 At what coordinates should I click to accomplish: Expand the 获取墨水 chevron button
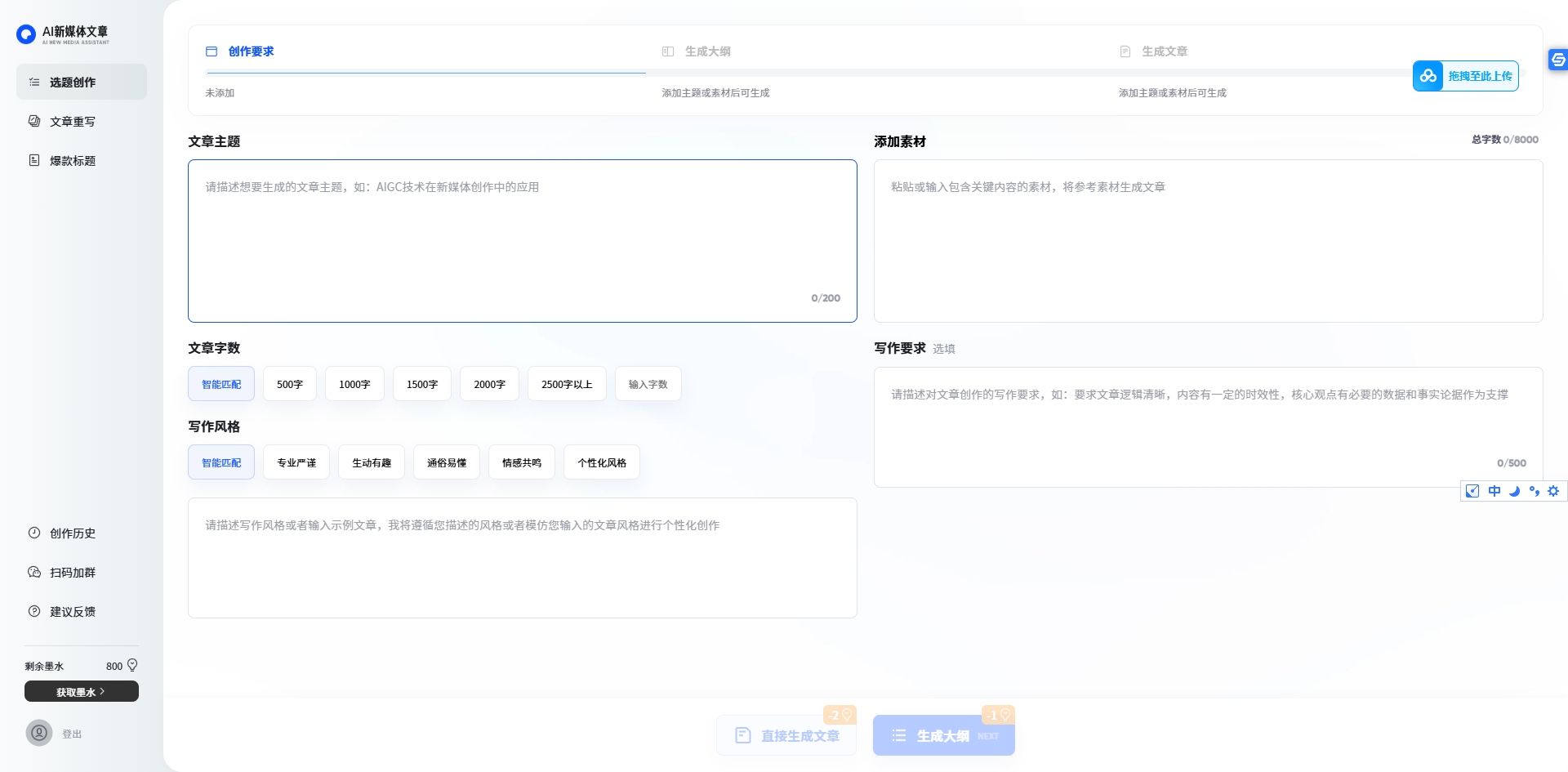81,691
